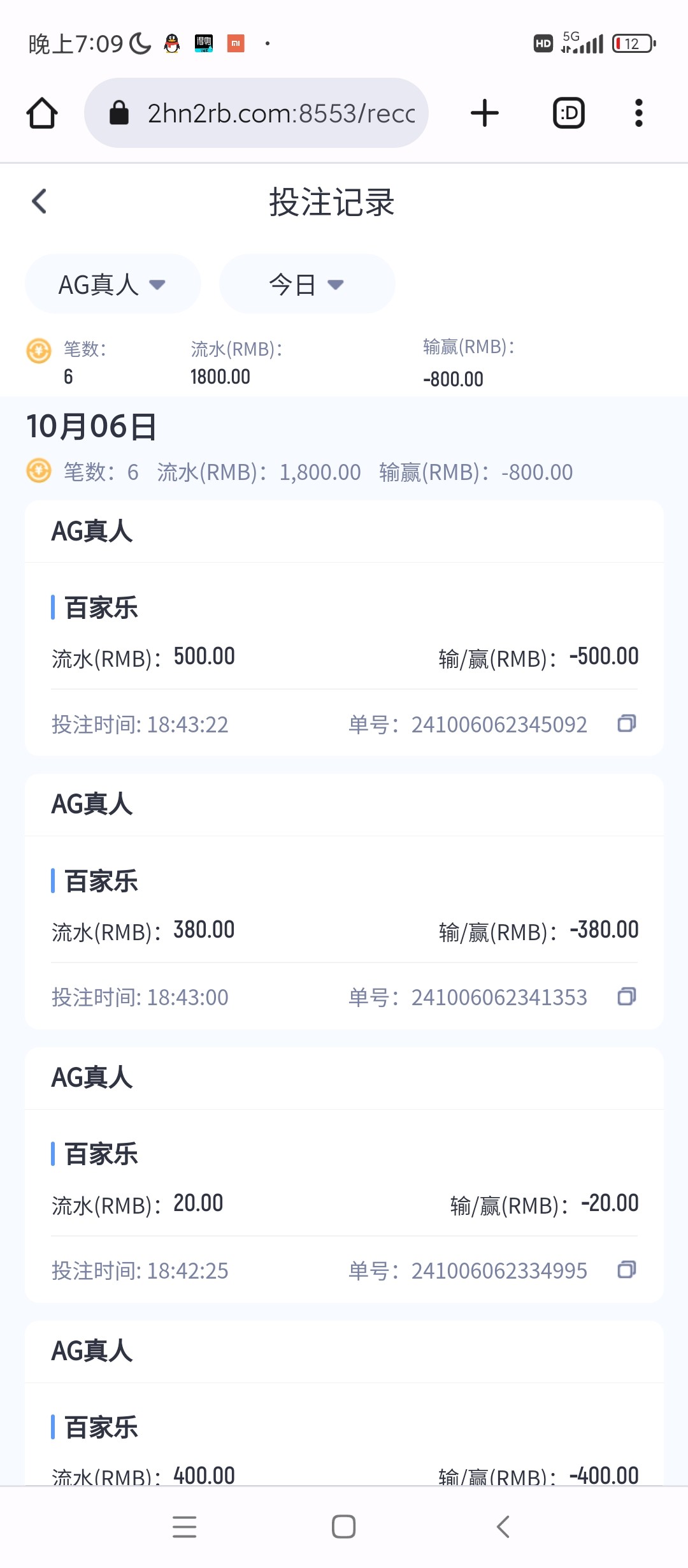This screenshot has height=1568, width=688.
Task: Open a new browser tab
Action: coord(484,113)
